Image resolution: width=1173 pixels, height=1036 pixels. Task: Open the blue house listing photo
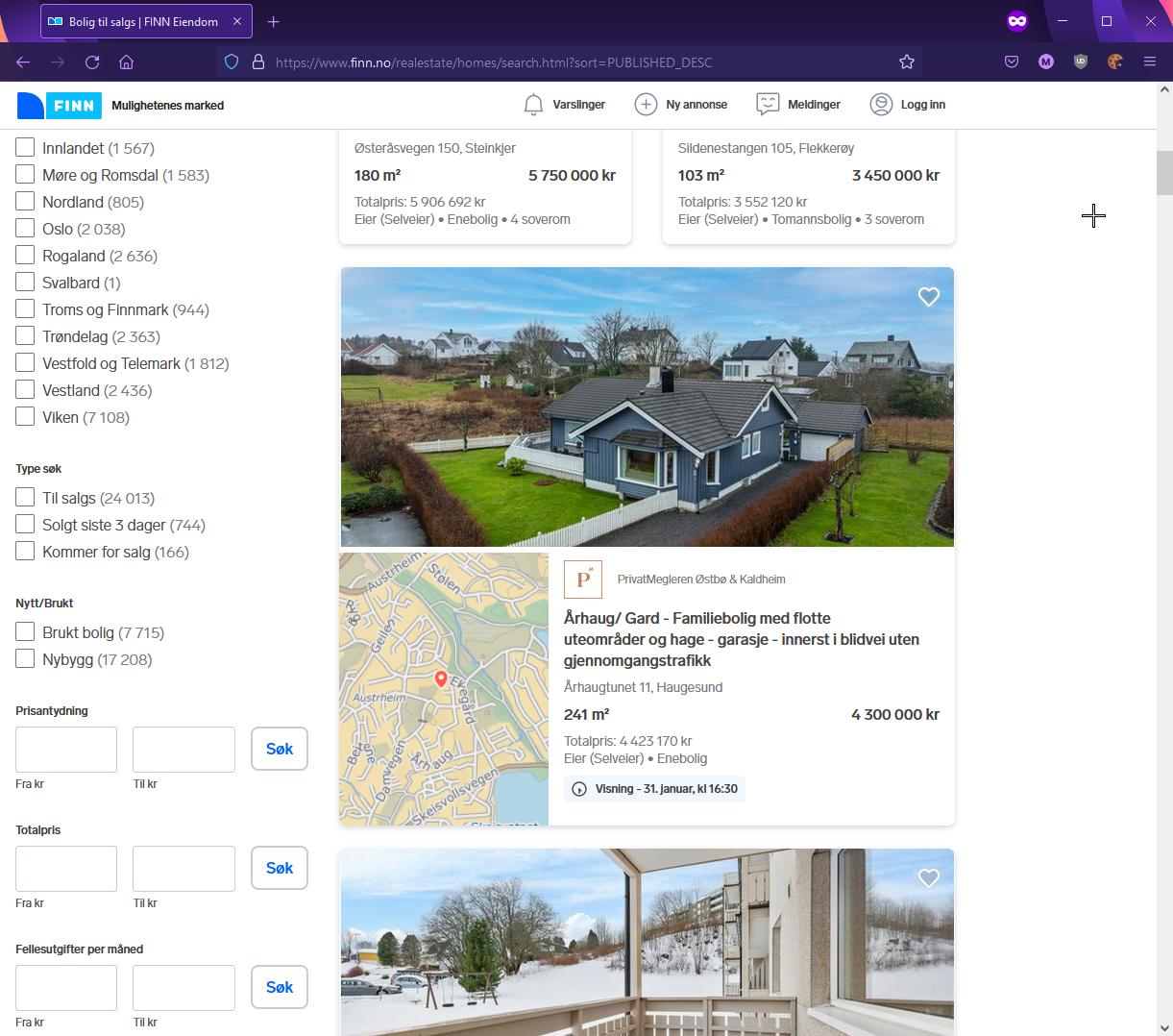(x=648, y=407)
